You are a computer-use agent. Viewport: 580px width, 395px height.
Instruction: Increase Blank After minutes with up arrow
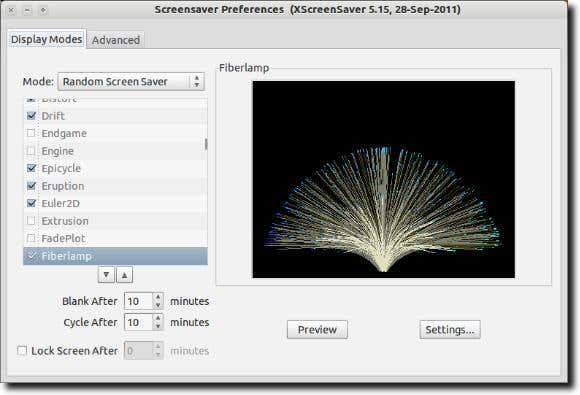coord(158,297)
